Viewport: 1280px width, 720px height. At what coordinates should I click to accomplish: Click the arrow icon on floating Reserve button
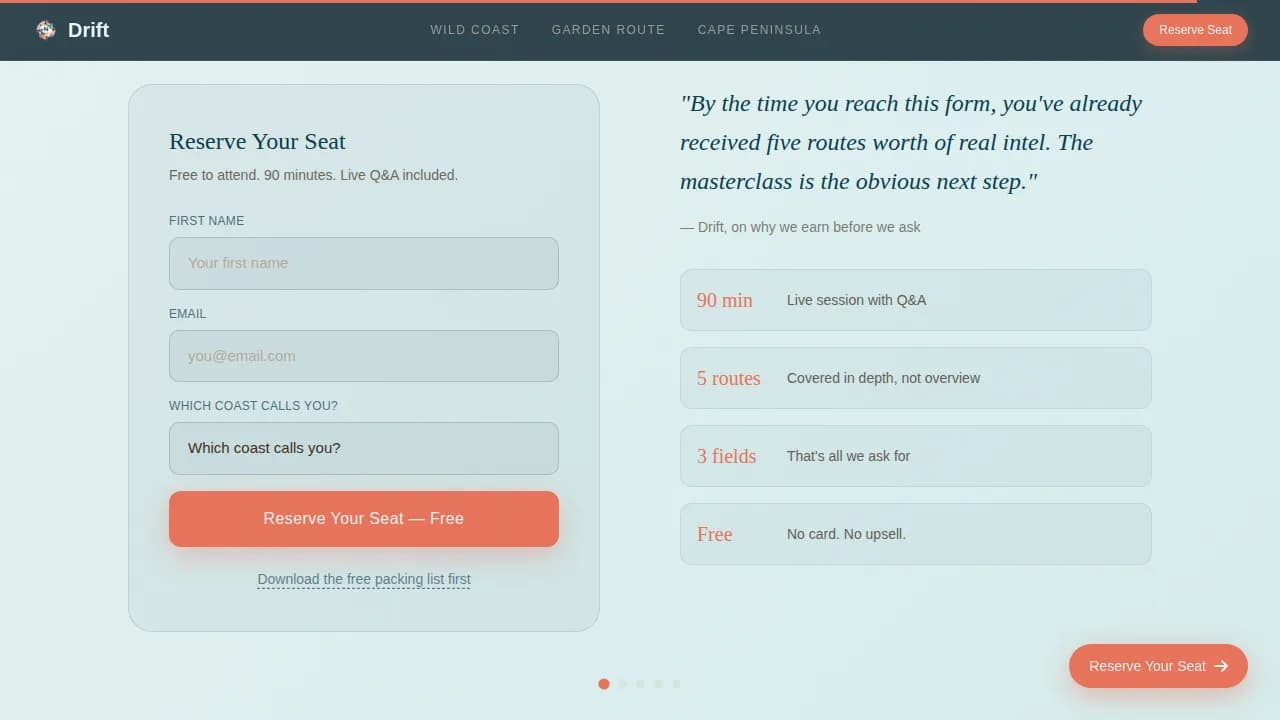pos(1221,666)
